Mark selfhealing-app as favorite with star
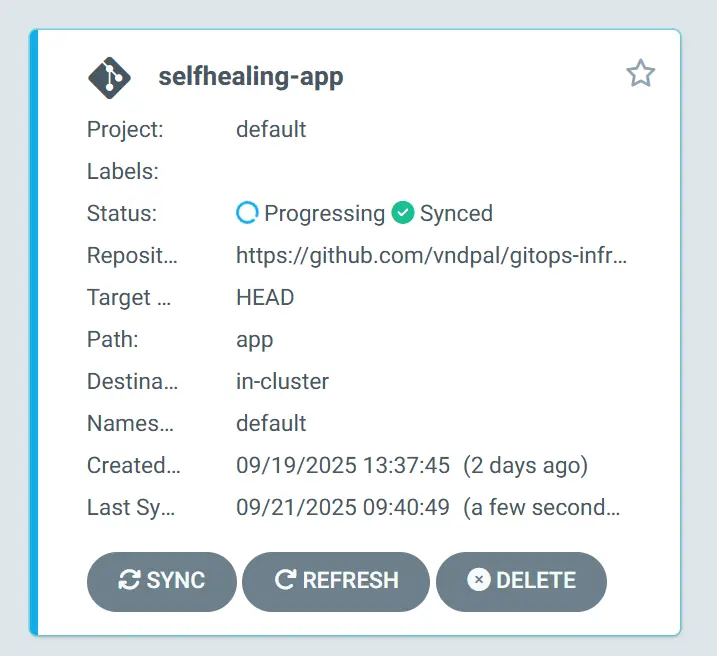 pos(640,73)
